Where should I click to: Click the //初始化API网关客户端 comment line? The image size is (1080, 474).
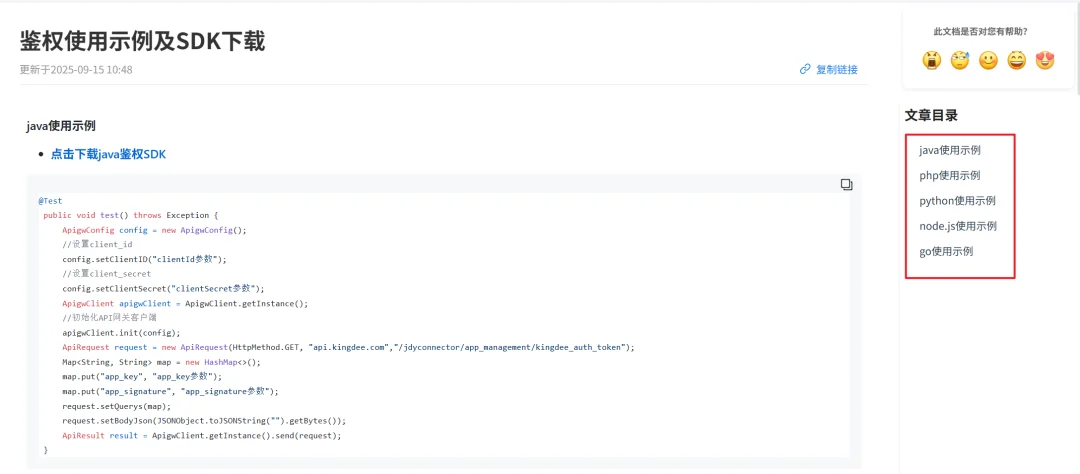pyautogui.click(x=110, y=318)
